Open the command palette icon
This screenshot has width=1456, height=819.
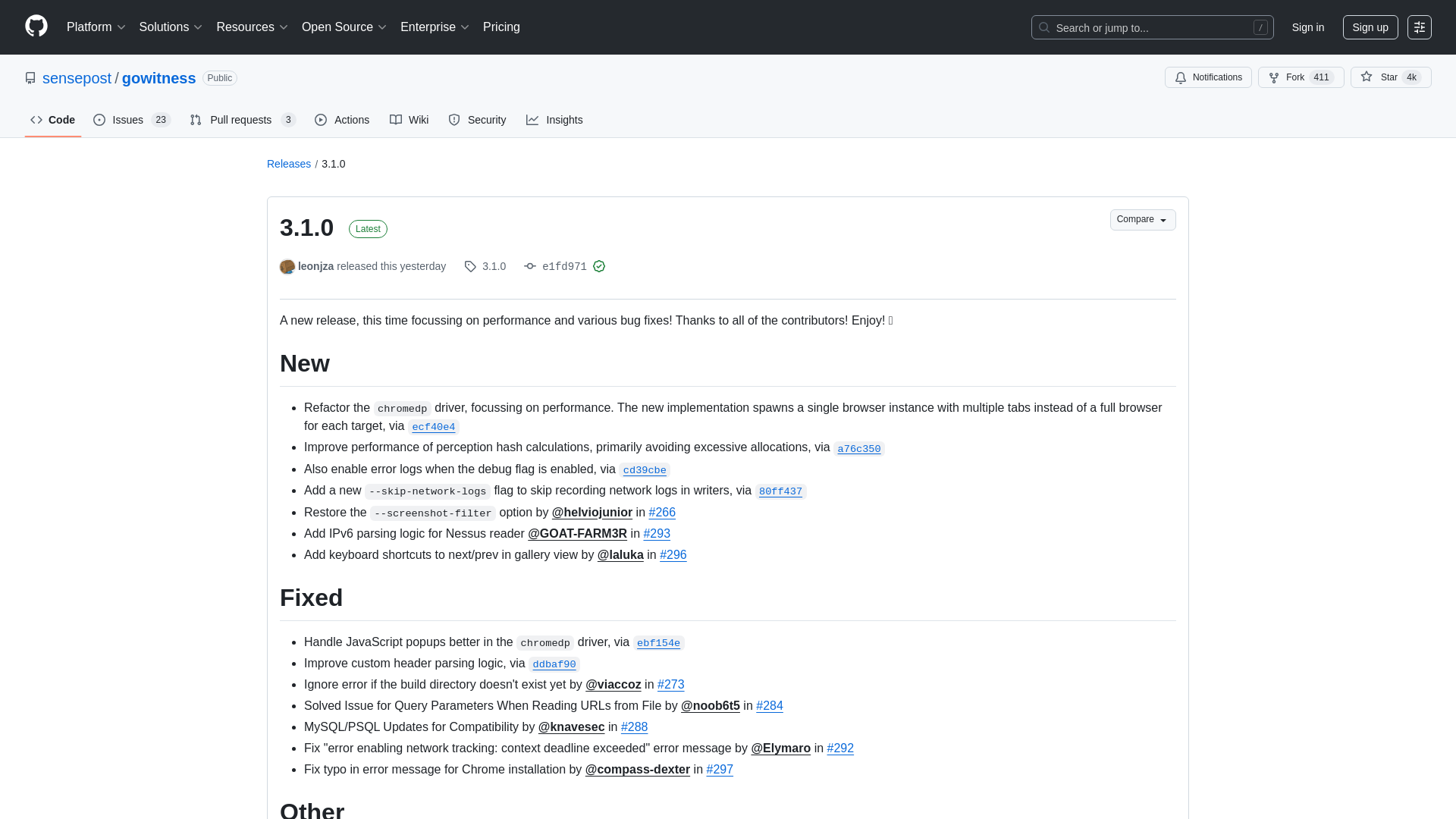1420,27
